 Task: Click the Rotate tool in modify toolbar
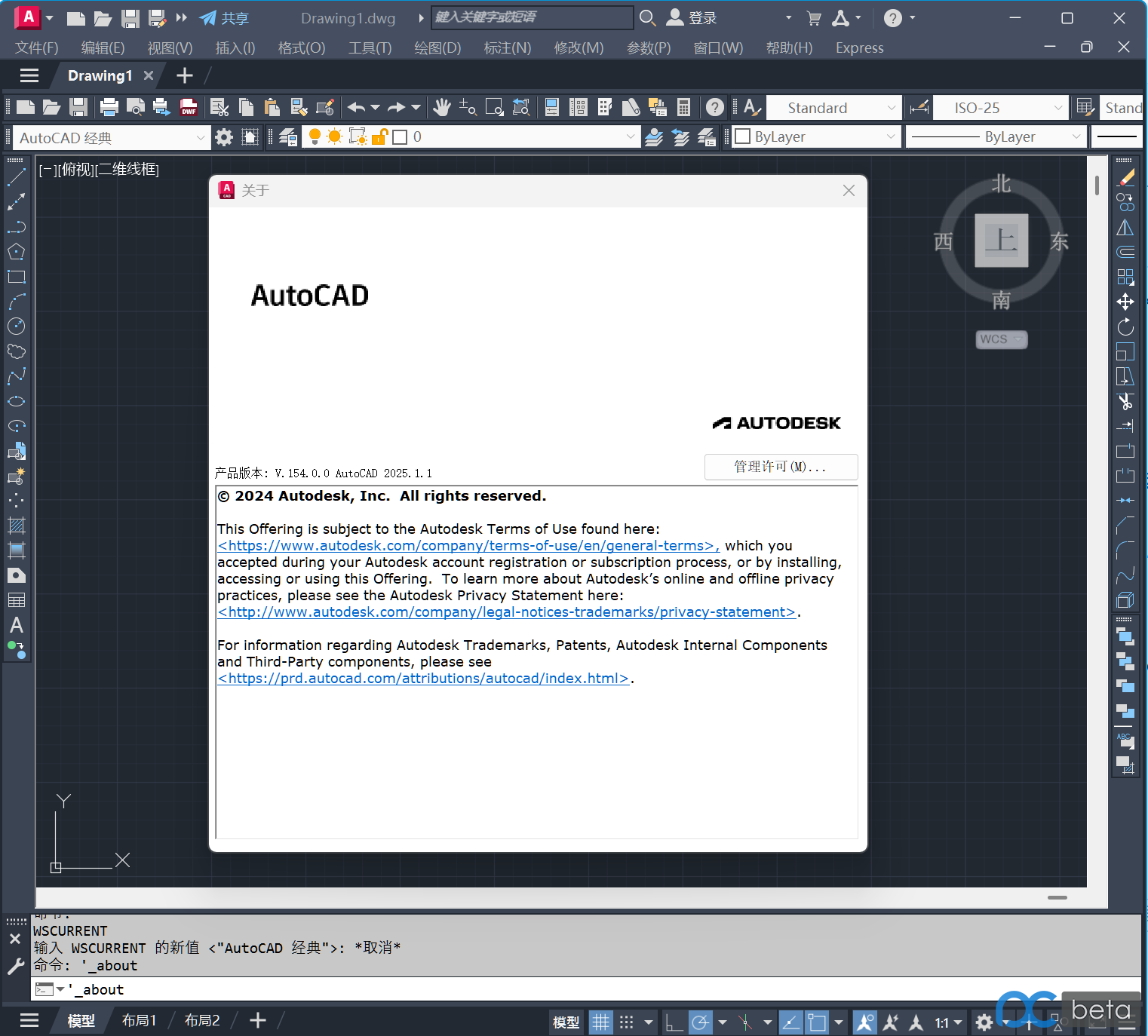[1125, 326]
